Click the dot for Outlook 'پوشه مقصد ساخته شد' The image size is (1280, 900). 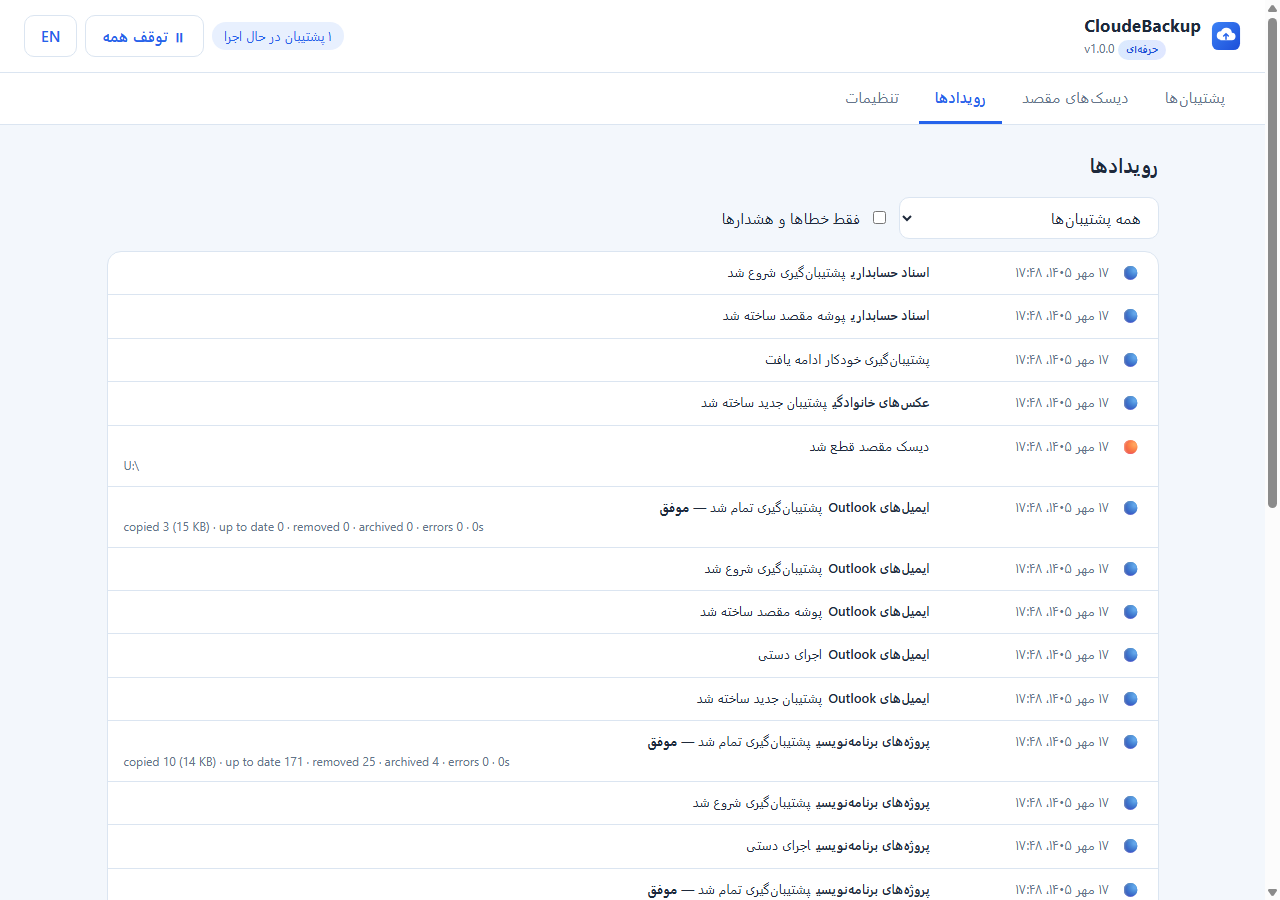point(1131,612)
